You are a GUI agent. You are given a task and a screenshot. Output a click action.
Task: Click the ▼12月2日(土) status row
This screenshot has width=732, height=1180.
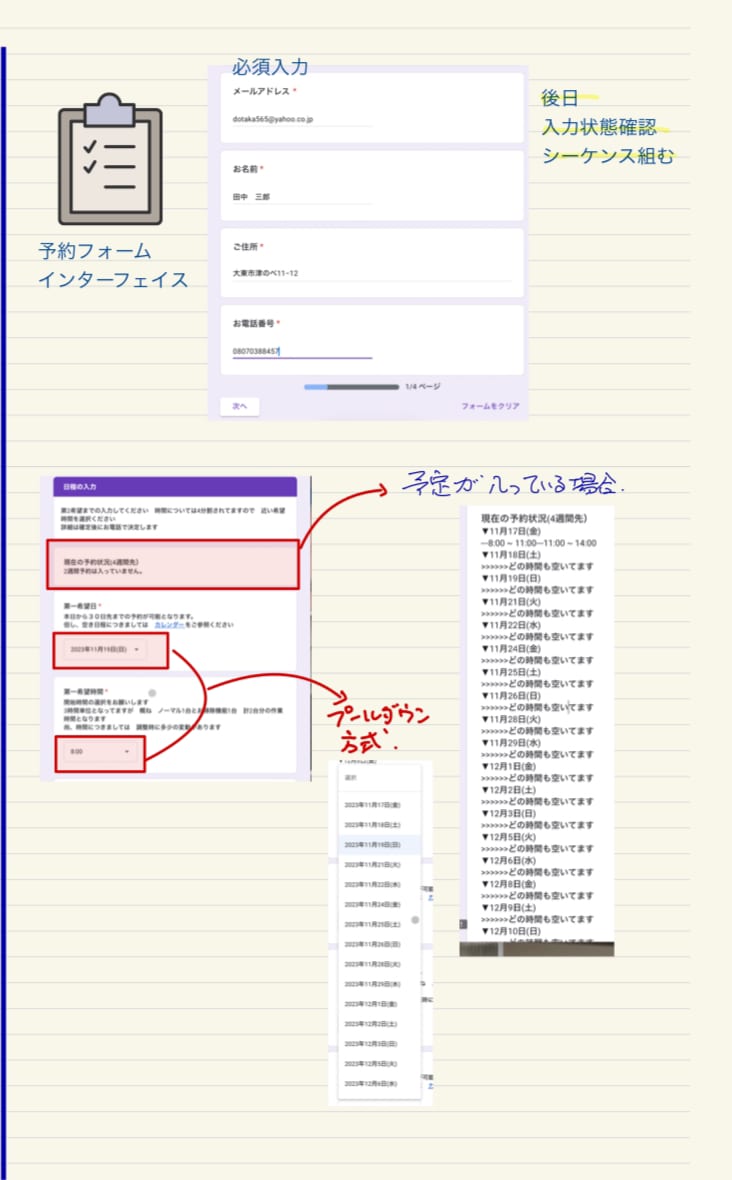tap(509, 790)
